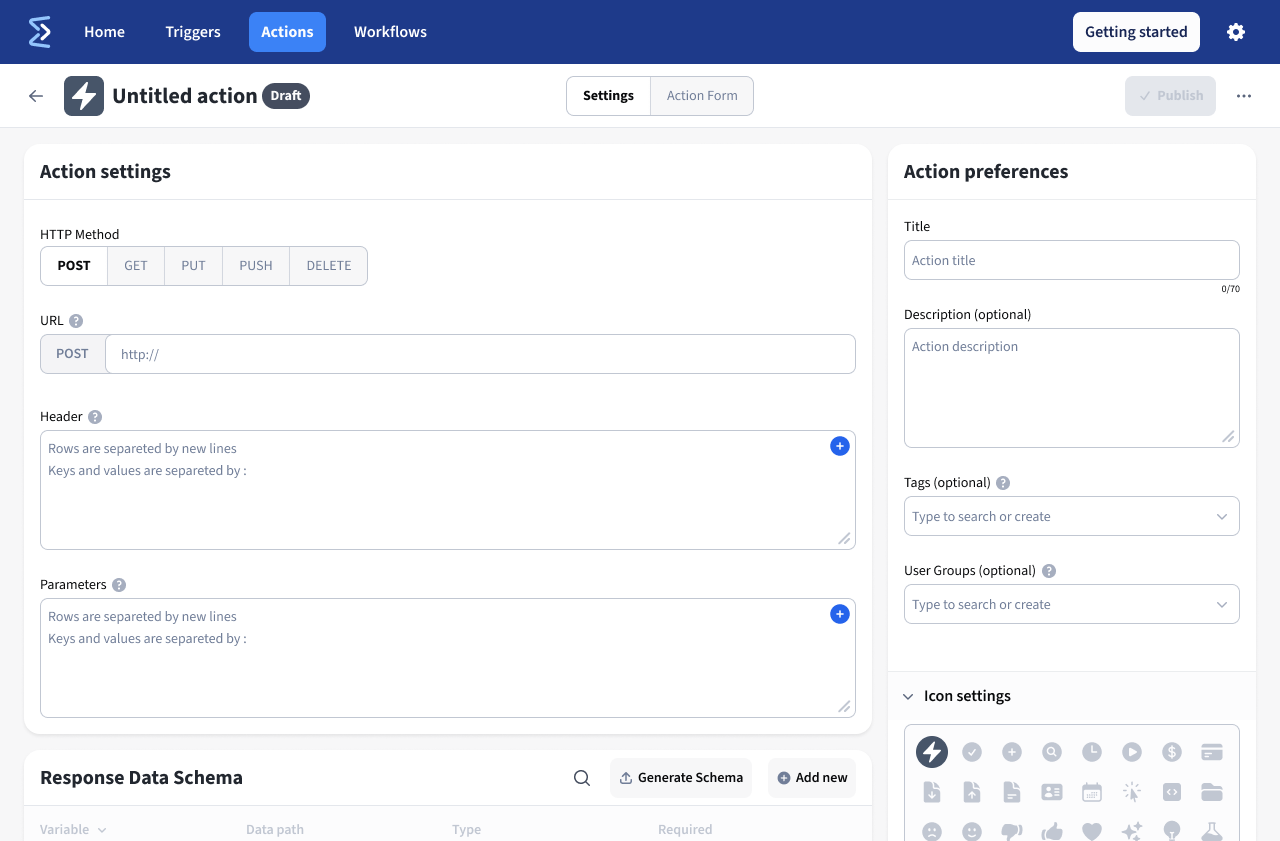Open settings with the gear icon
Image resolution: width=1280 pixels, height=841 pixels.
click(x=1236, y=32)
